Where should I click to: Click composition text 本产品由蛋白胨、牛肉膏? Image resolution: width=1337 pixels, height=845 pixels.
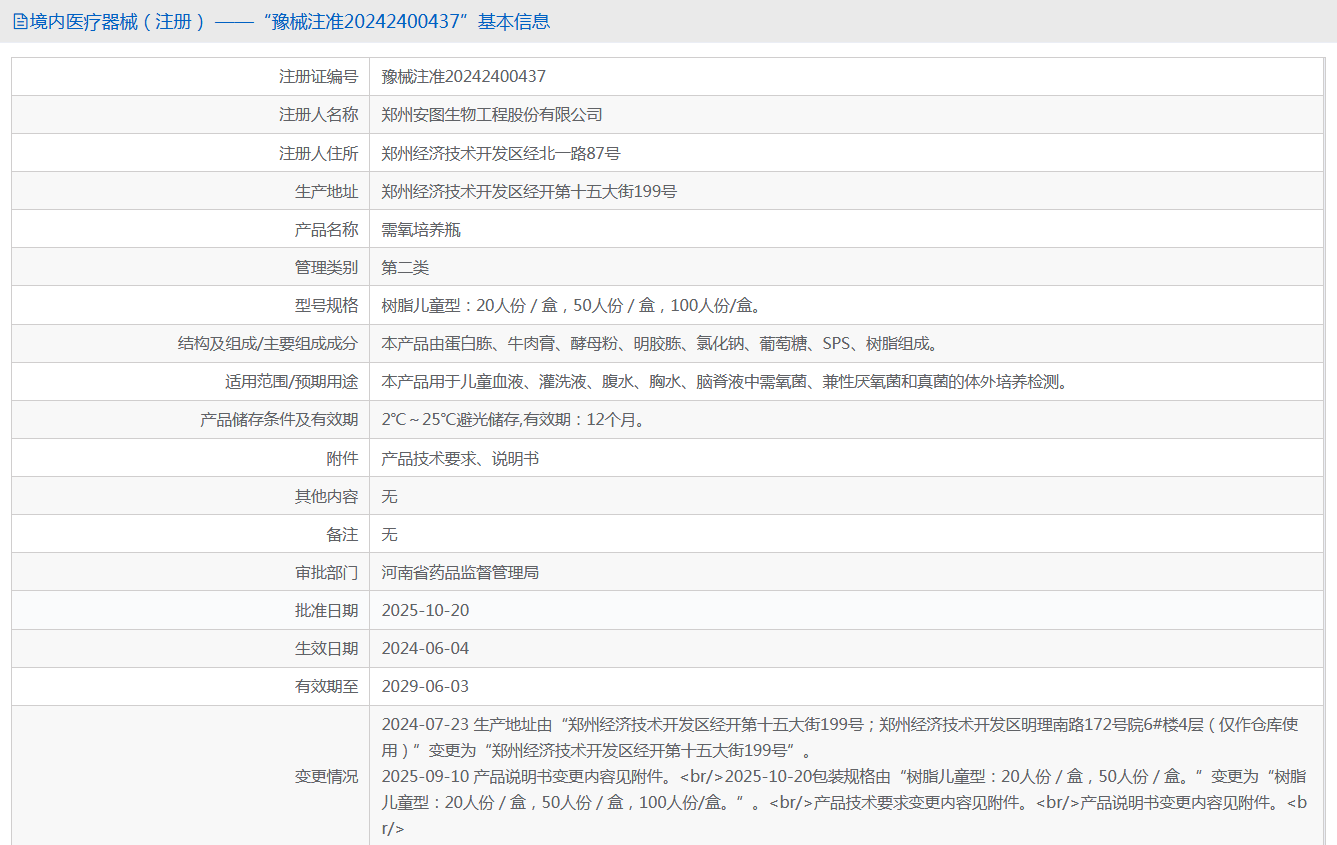coord(661,343)
